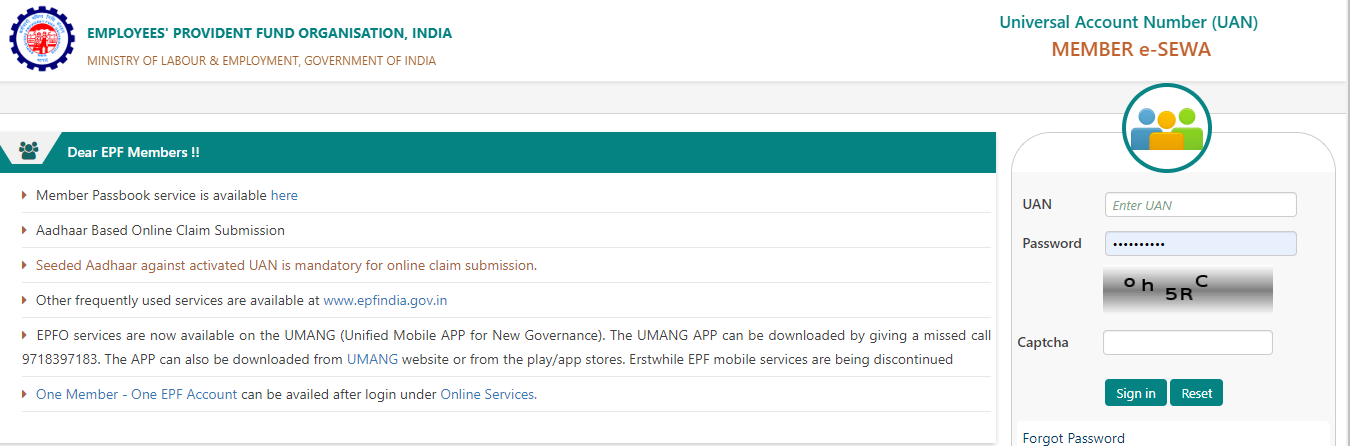Click the EPFO emblem logo
The height and width of the screenshot is (446, 1350).
click(x=41, y=40)
